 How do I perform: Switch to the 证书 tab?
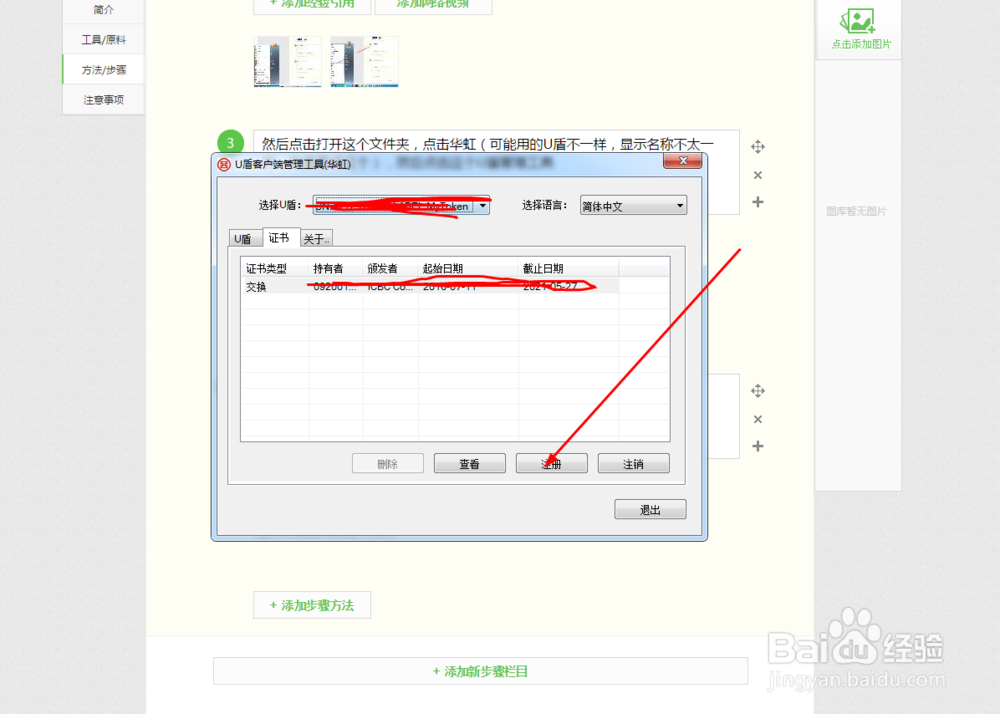[279, 237]
